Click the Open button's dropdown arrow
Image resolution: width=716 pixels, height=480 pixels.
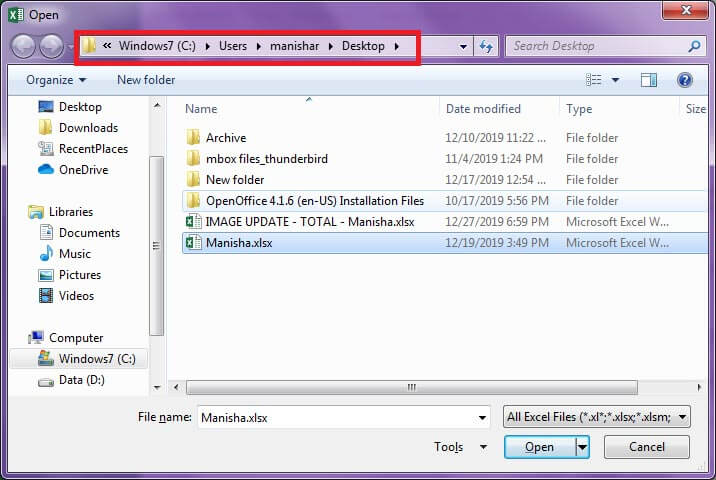click(x=582, y=447)
